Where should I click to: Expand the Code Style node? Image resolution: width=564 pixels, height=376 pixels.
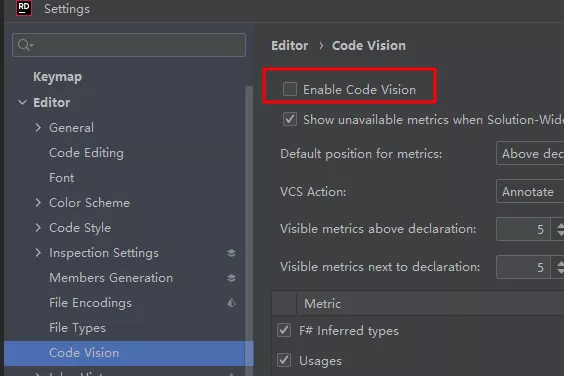pyautogui.click(x=38, y=227)
